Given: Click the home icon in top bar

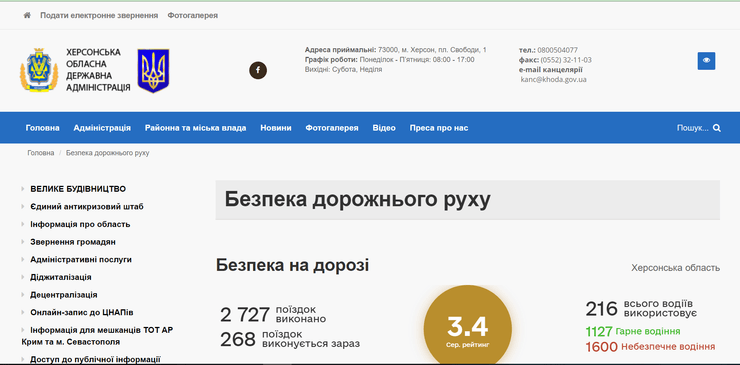Looking at the screenshot, I should coord(27,15).
